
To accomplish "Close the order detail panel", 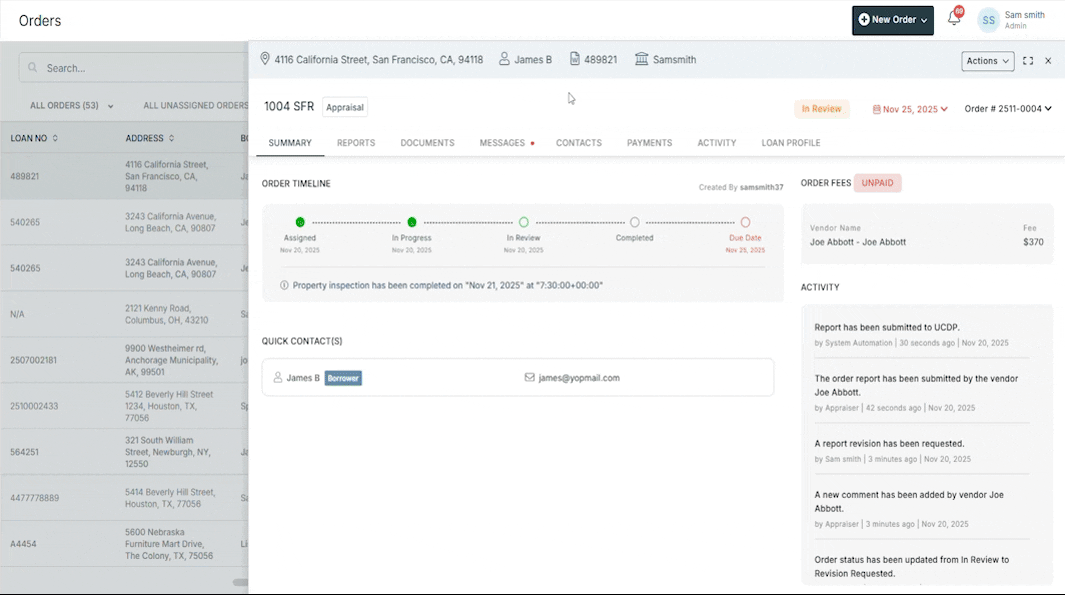I will tap(1048, 61).
